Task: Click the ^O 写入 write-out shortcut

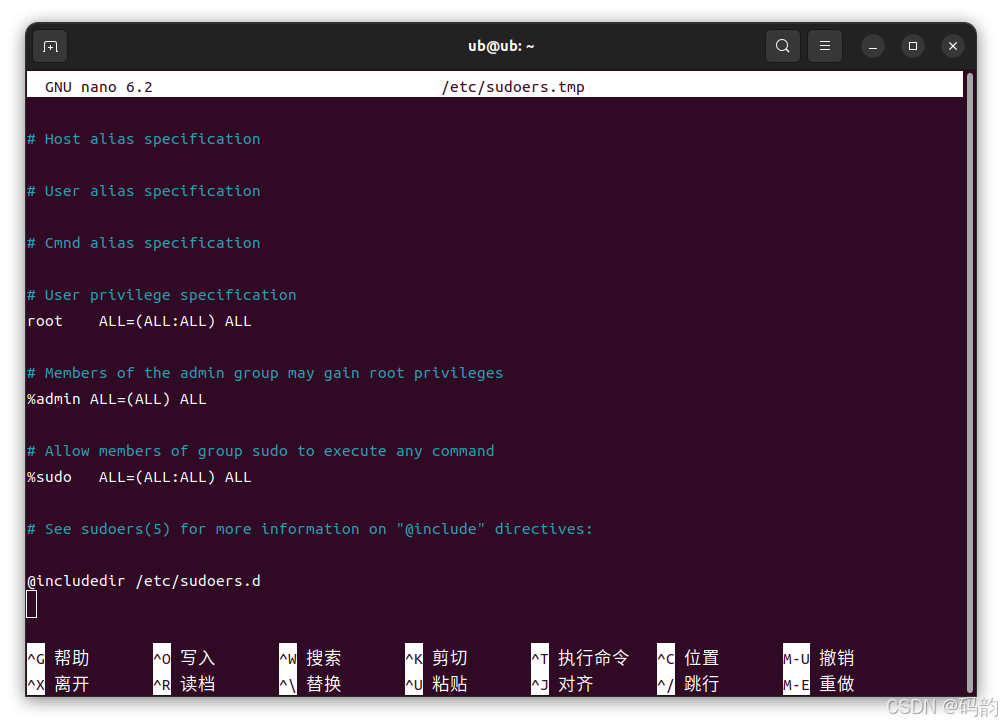Action: [184, 657]
